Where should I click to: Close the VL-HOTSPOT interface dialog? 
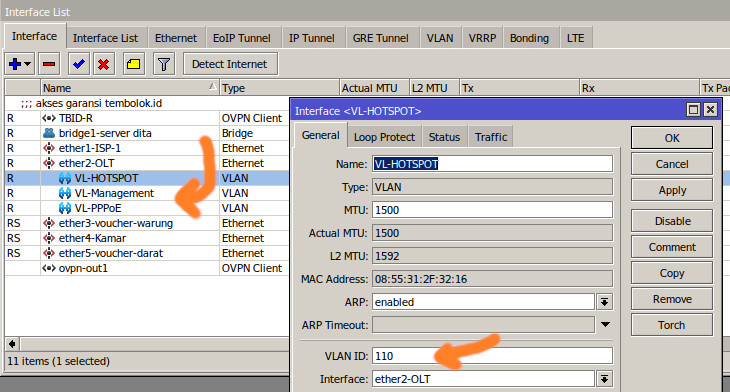(710, 110)
